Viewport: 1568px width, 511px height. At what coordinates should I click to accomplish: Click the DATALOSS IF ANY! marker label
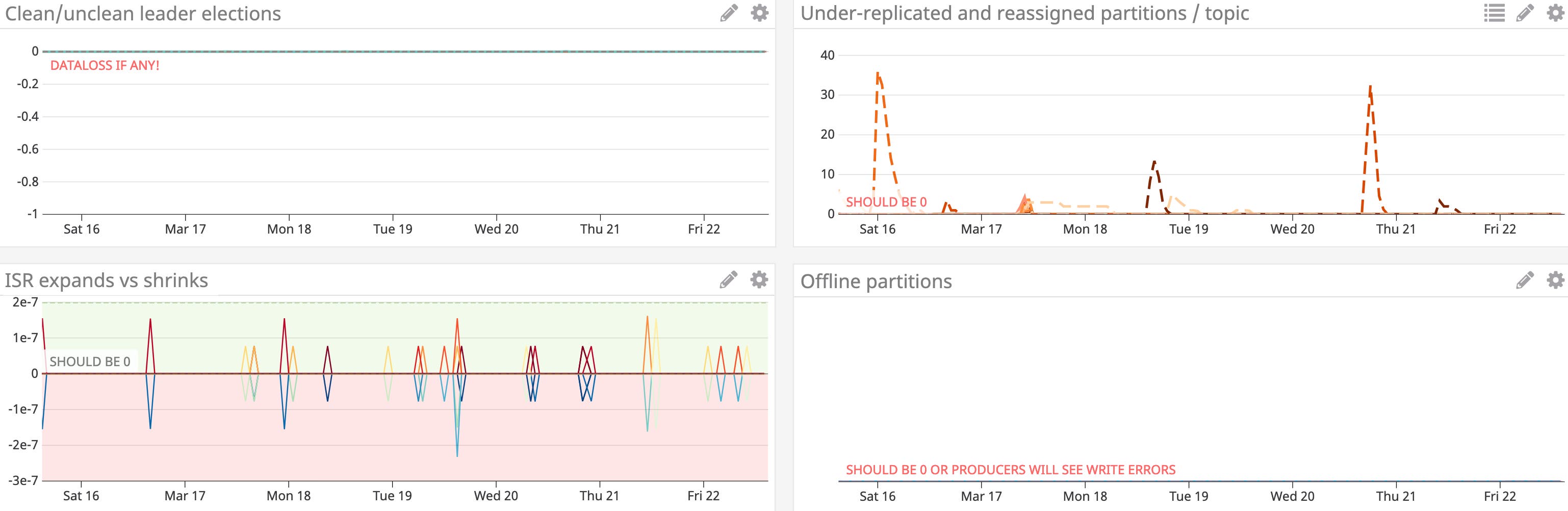click(105, 66)
